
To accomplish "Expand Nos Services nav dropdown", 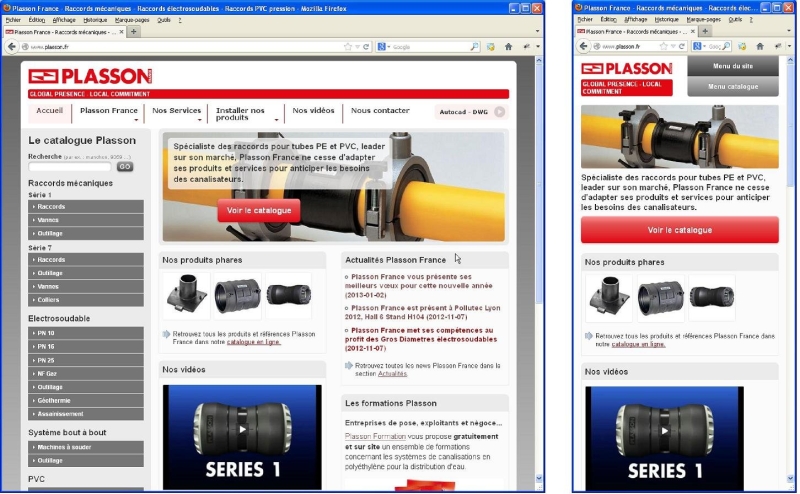I will point(199,120).
